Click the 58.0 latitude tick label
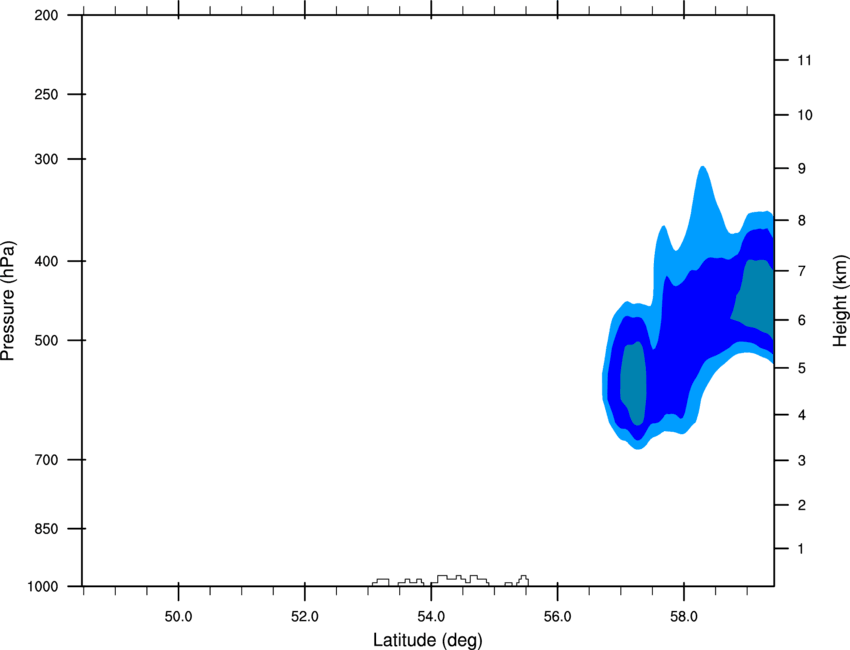850x650 pixels. [x=684, y=617]
